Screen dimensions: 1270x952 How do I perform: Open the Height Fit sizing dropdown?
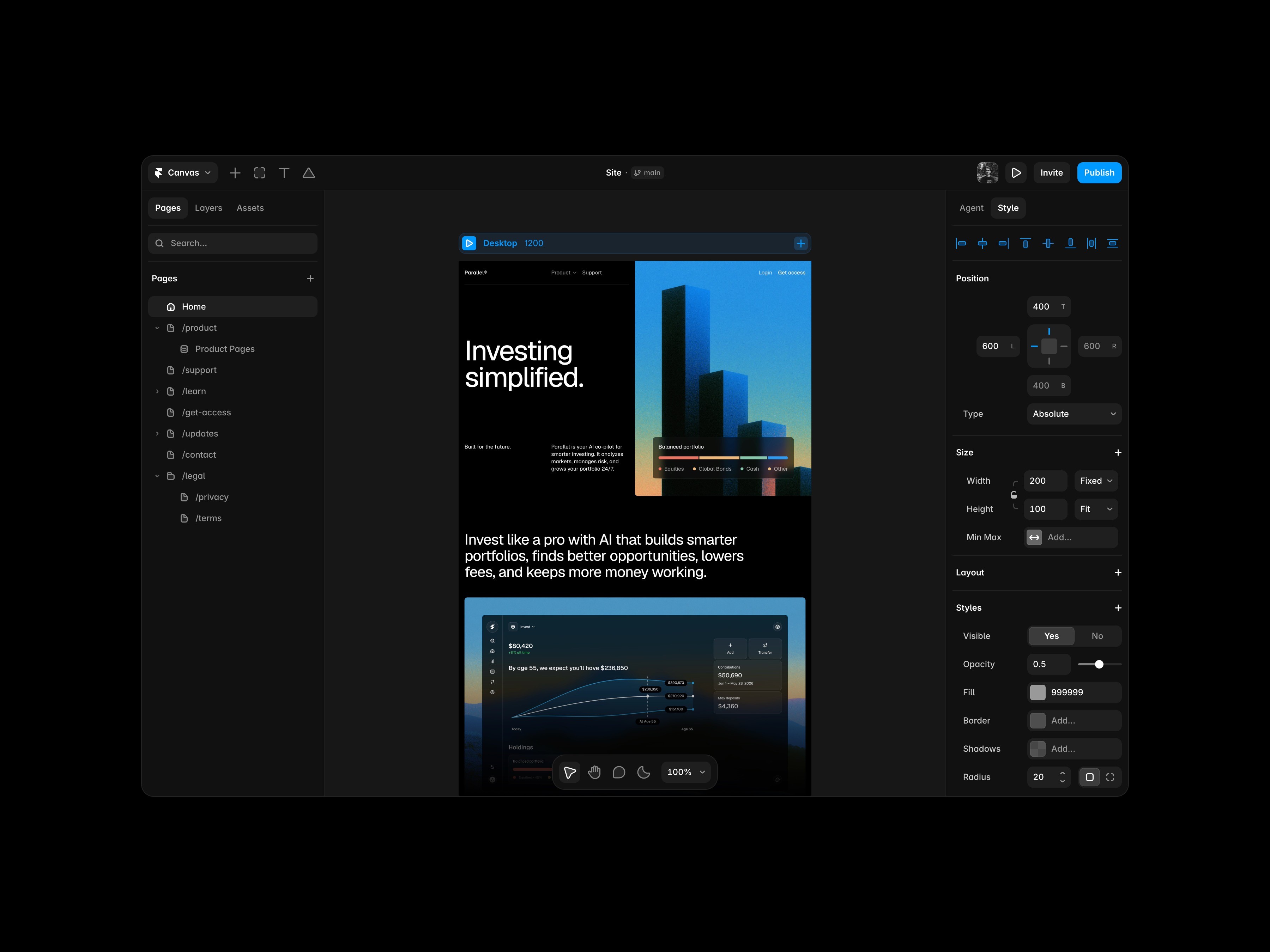1096,509
